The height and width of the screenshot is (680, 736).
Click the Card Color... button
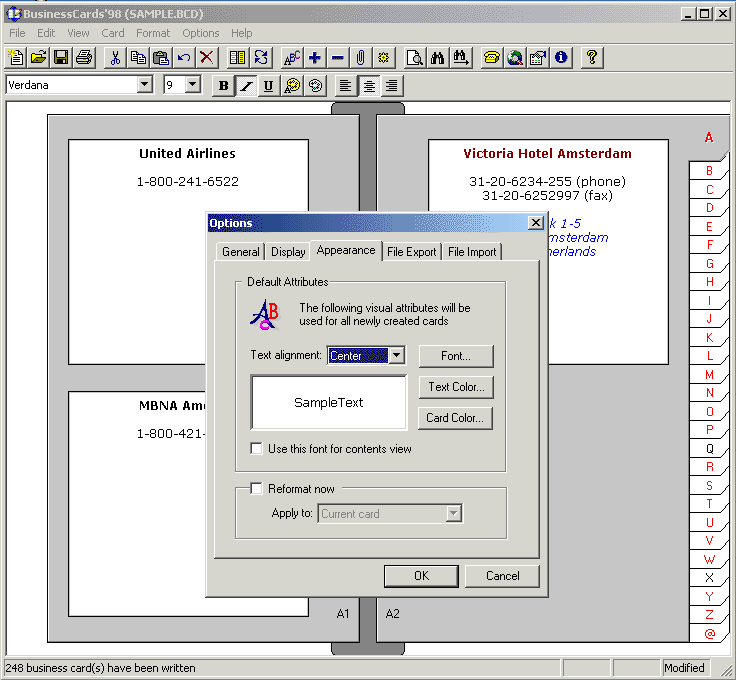coord(455,418)
